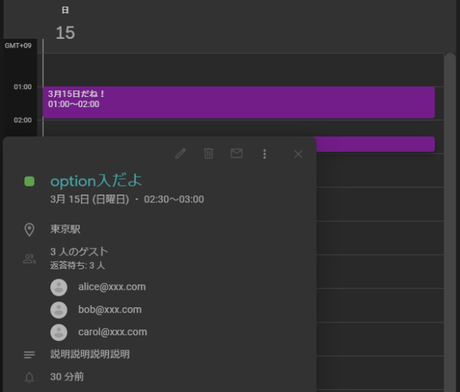Image resolution: width=460 pixels, height=392 pixels.
Task: Click the 02:00 time label
Action: tap(23, 120)
